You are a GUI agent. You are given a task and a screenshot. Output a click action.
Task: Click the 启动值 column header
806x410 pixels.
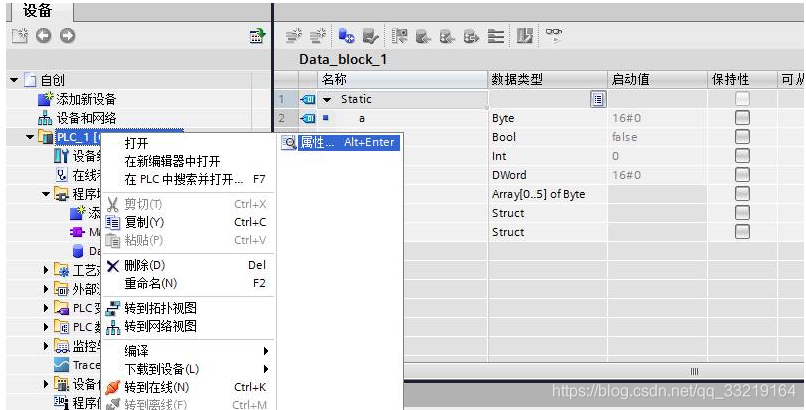tap(657, 80)
